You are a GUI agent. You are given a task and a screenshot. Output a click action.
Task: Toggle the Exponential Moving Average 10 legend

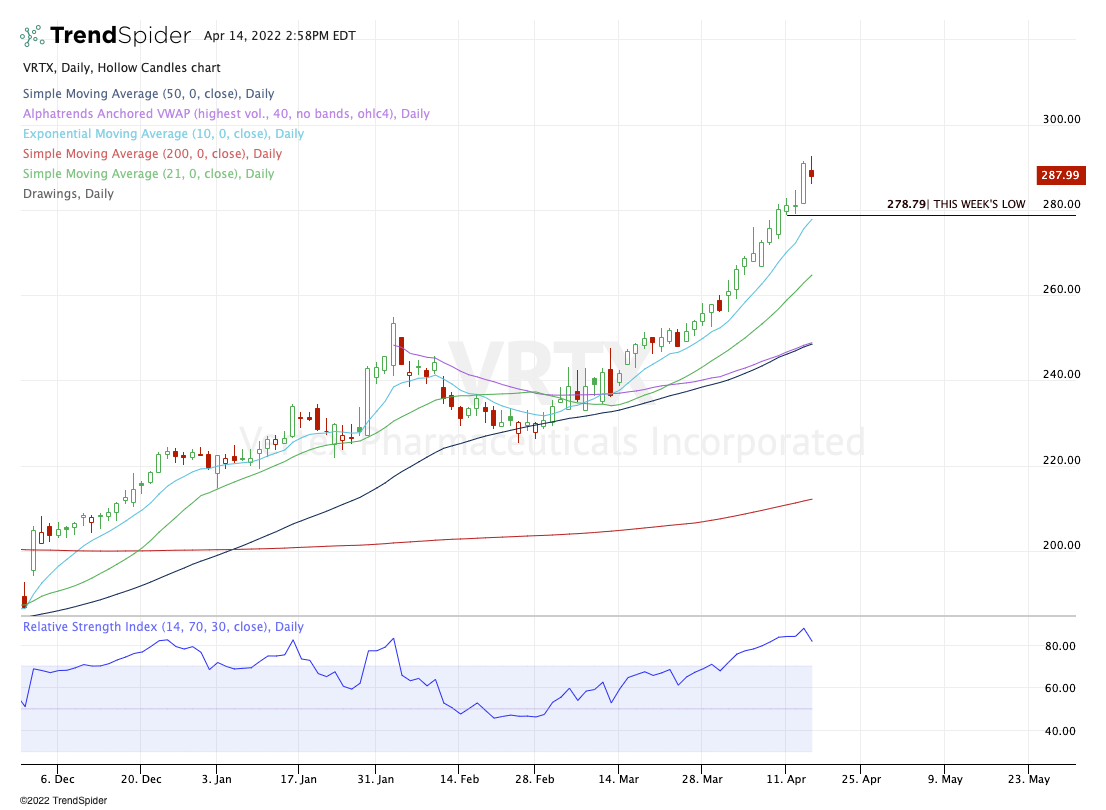point(163,134)
